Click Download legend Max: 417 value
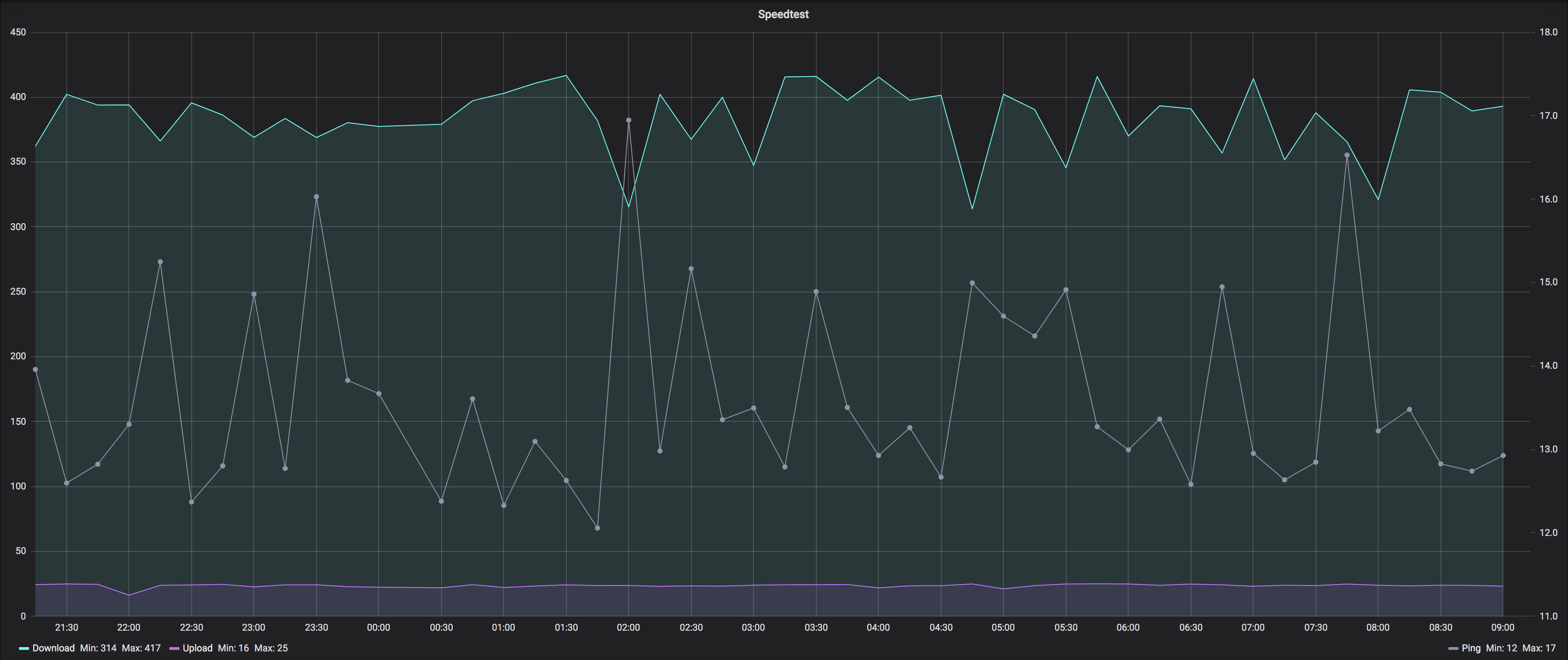 pyautogui.click(x=141, y=648)
